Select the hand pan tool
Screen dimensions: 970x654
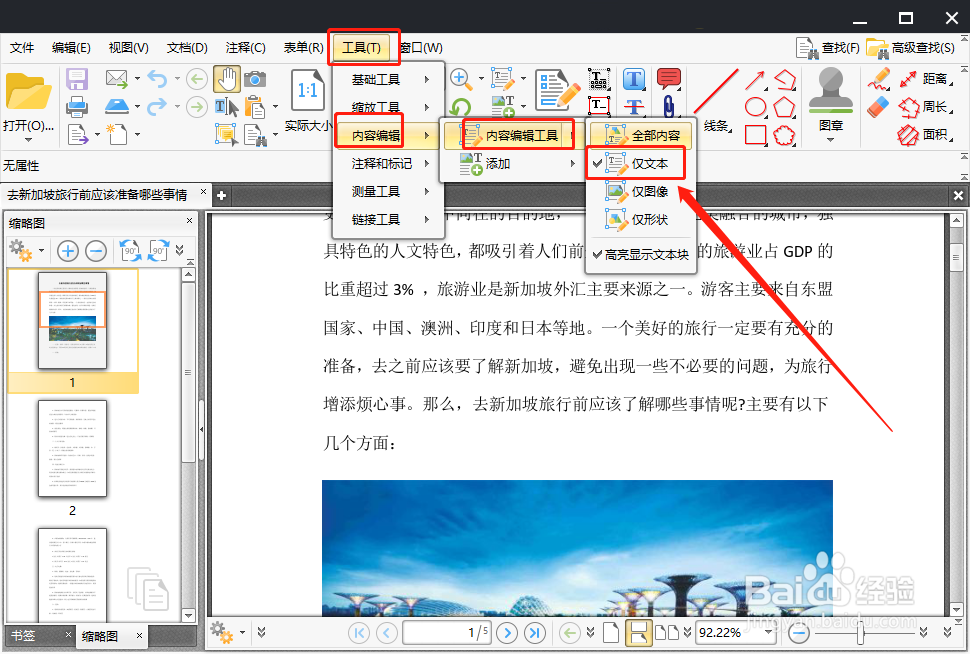coord(227,79)
